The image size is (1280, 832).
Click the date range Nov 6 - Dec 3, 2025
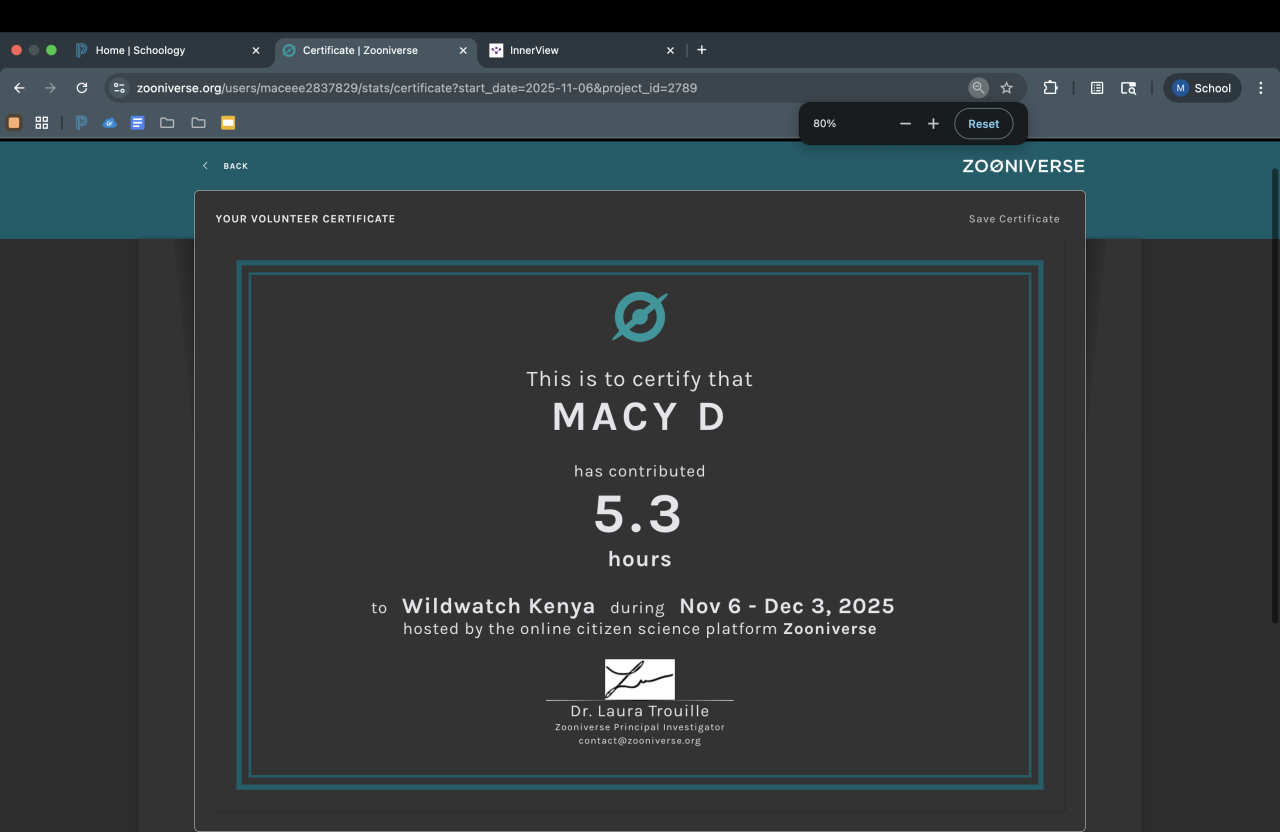pos(787,606)
